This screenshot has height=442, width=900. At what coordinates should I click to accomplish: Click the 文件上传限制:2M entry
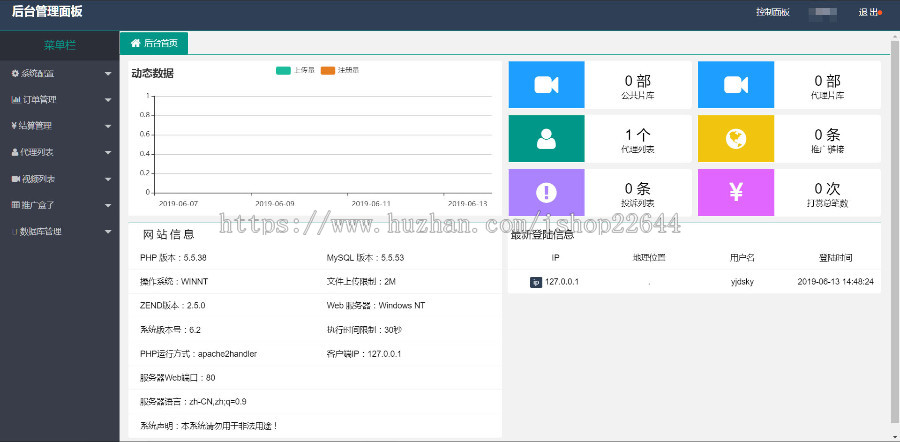click(x=361, y=282)
